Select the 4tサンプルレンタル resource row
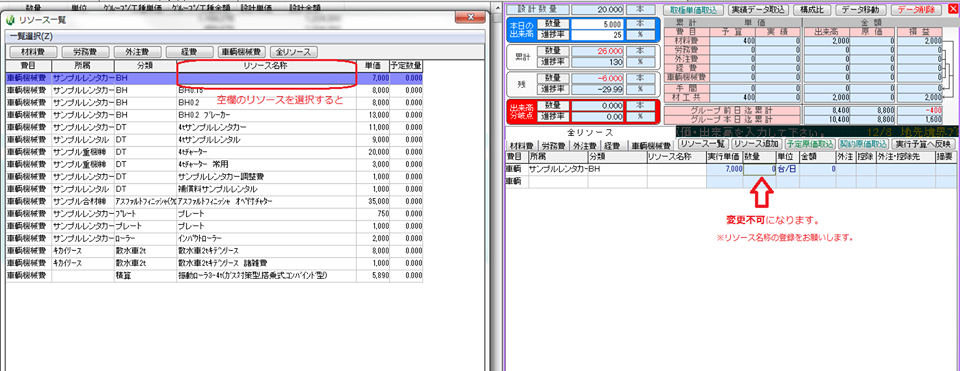Viewport: 960px width, 371px height. click(214, 140)
